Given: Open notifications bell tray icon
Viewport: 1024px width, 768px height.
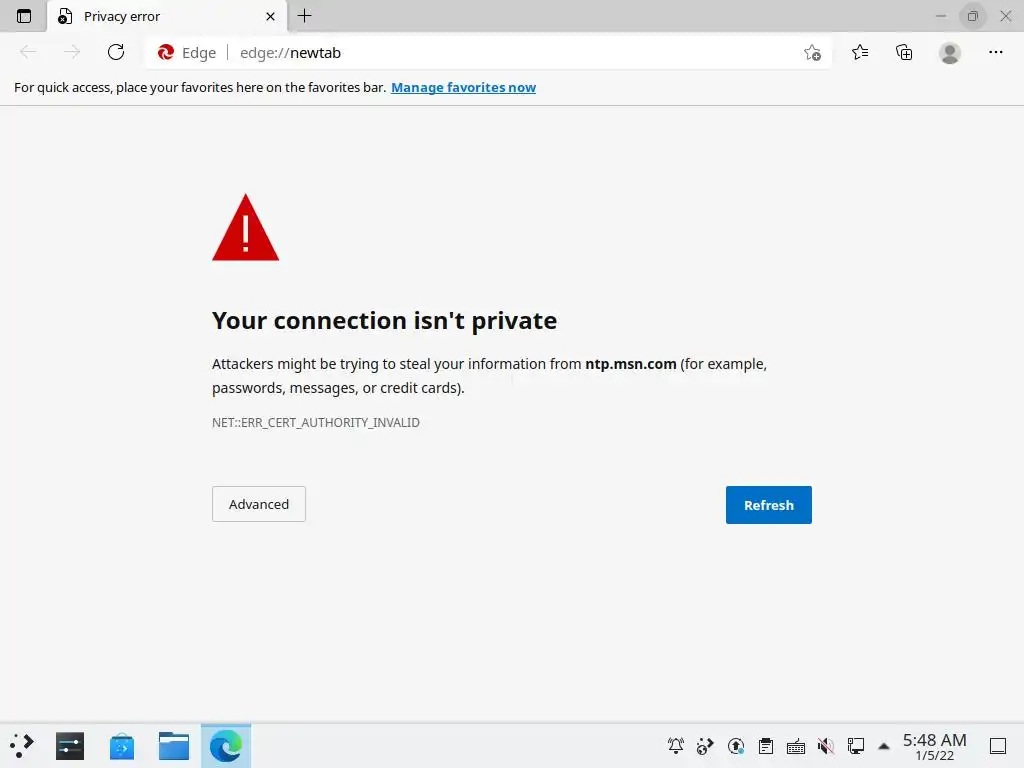Looking at the screenshot, I should point(675,746).
